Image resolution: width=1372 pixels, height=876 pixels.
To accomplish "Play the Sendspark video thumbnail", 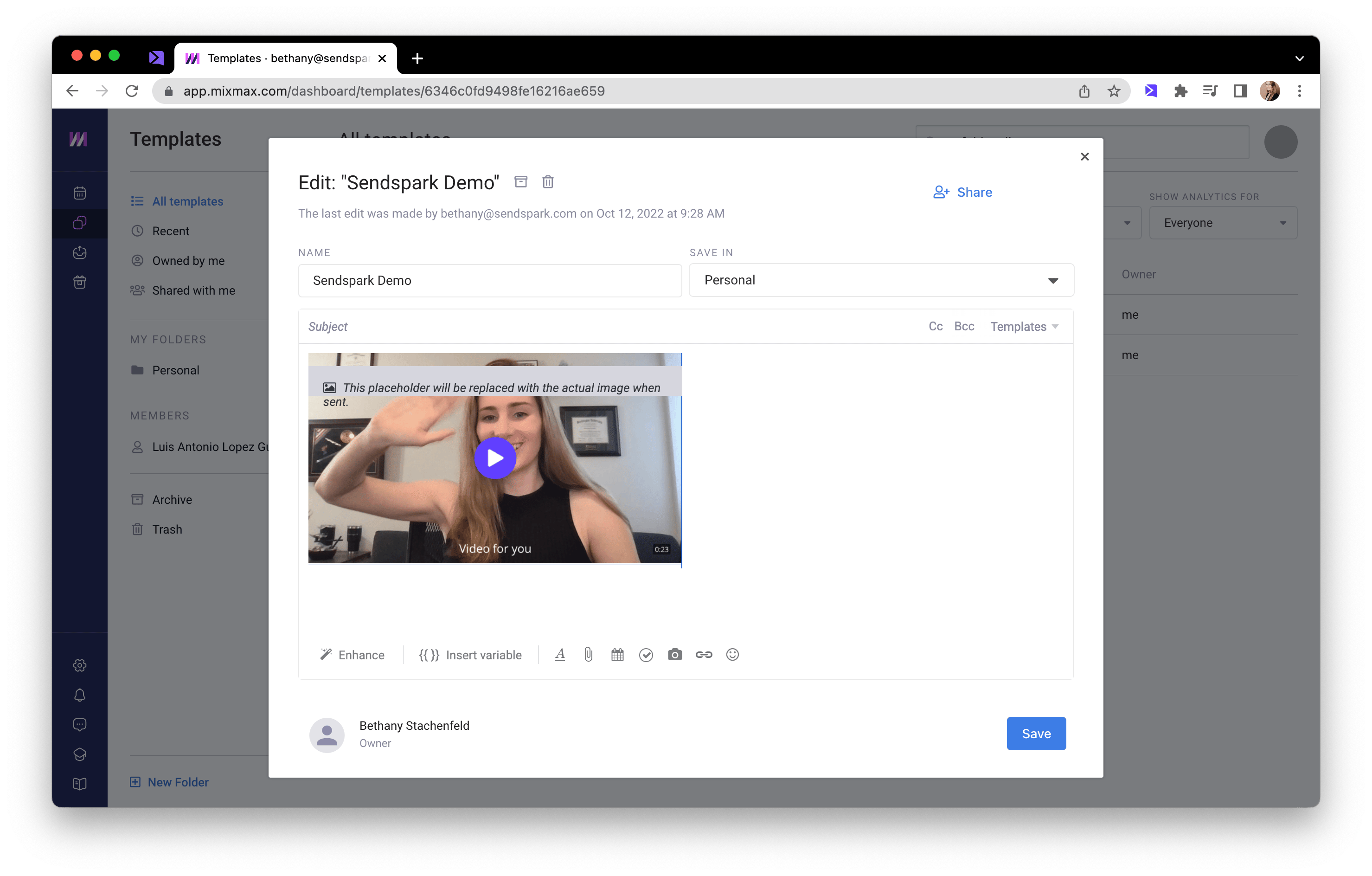I will click(495, 458).
